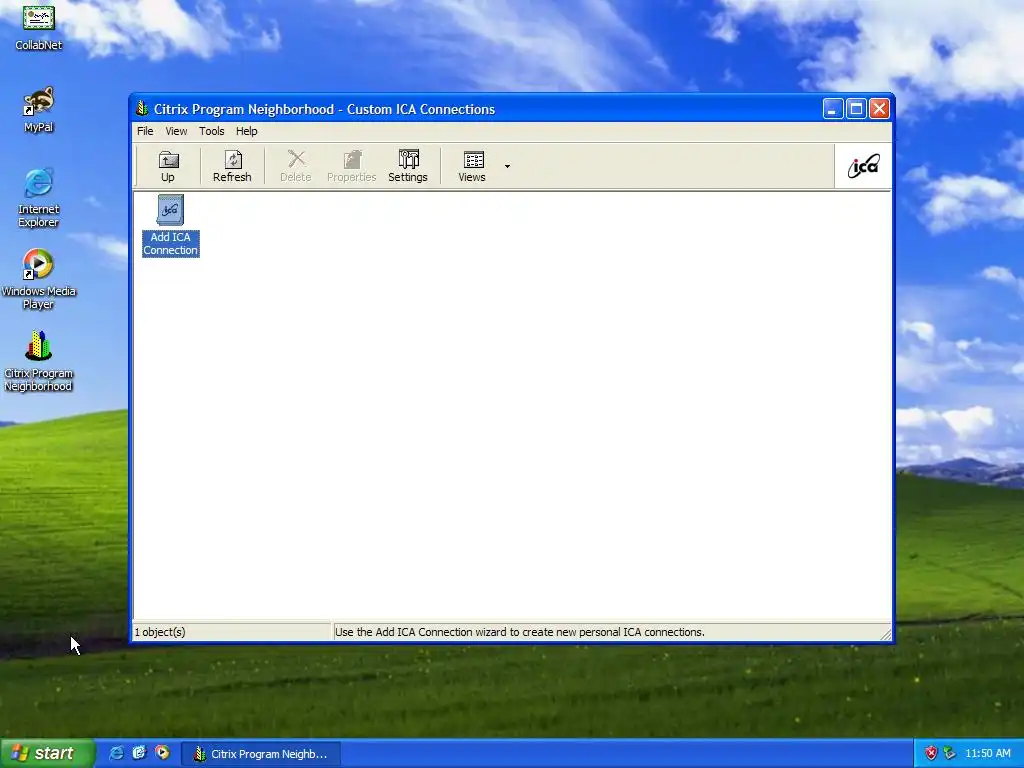Select the Add ICA Connection icon
The height and width of the screenshot is (768, 1024).
coord(170,225)
